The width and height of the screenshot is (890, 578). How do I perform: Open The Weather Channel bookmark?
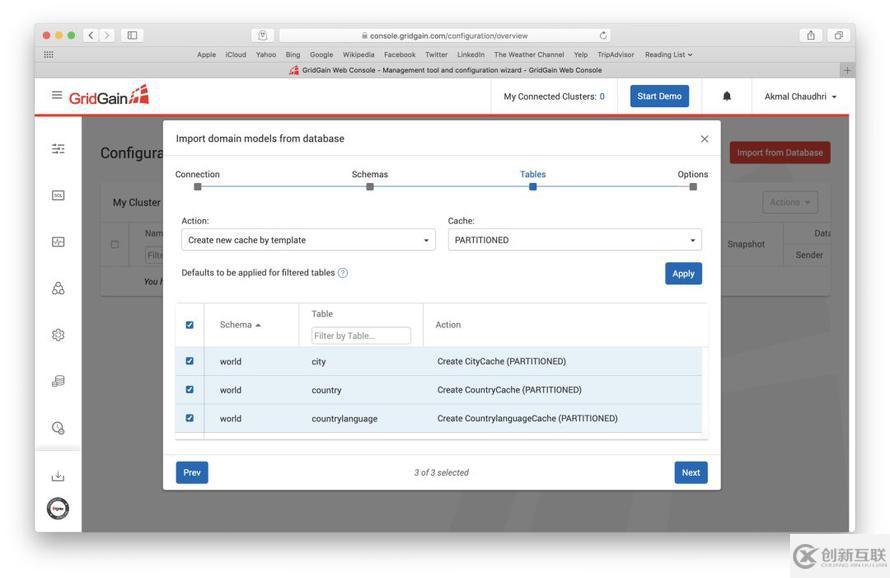click(x=529, y=55)
